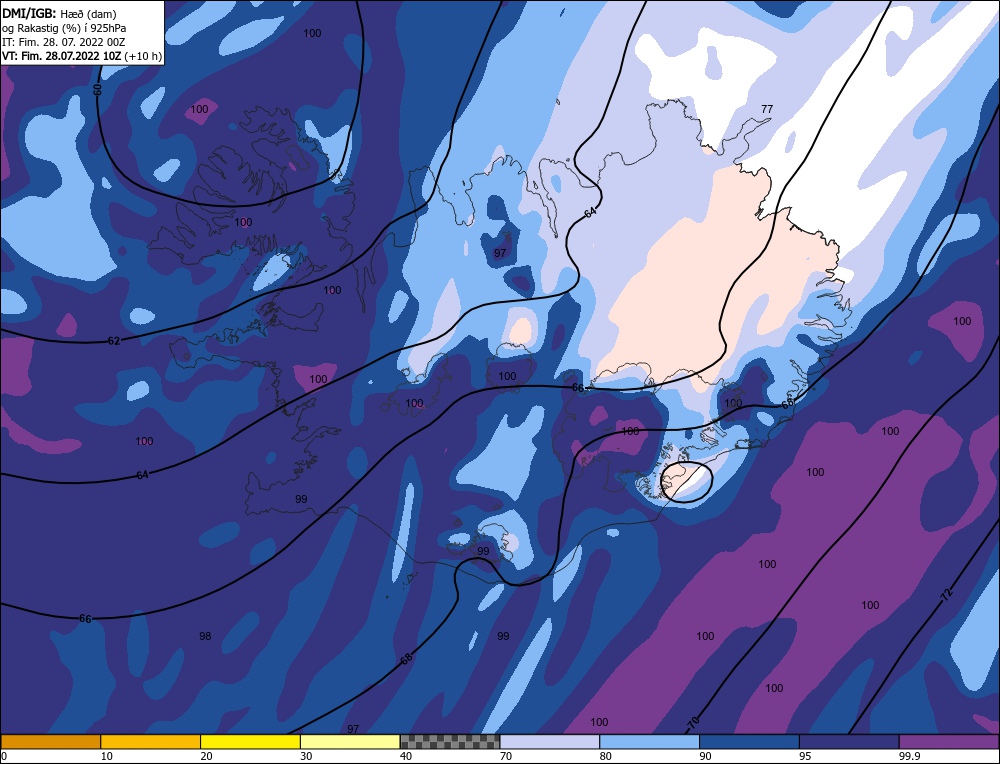Click the legend tick label 95
The width and height of the screenshot is (1000, 764).
pyautogui.click(x=805, y=756)
